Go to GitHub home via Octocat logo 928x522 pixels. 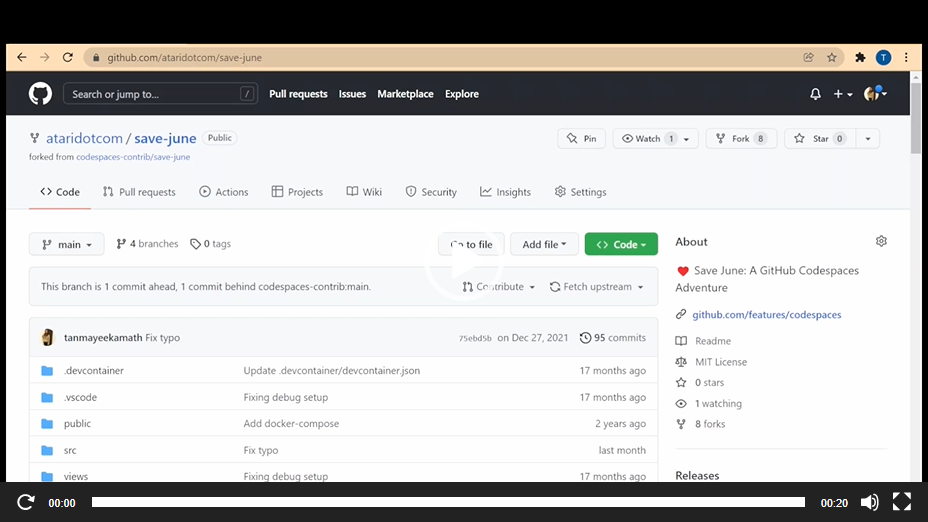tap(40, 94)
